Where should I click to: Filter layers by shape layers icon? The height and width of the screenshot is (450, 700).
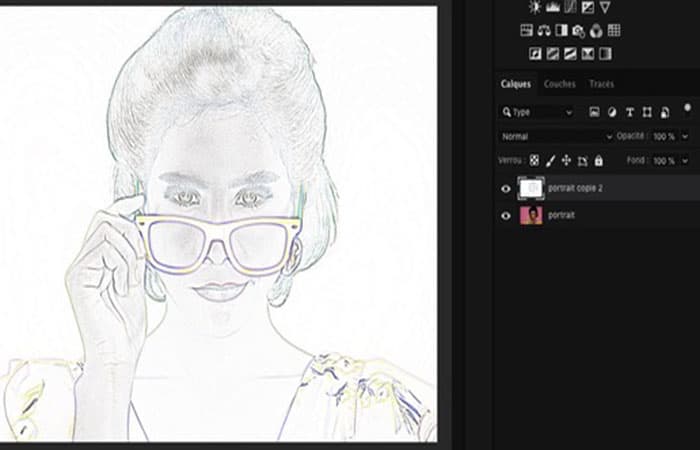(647, 112)
